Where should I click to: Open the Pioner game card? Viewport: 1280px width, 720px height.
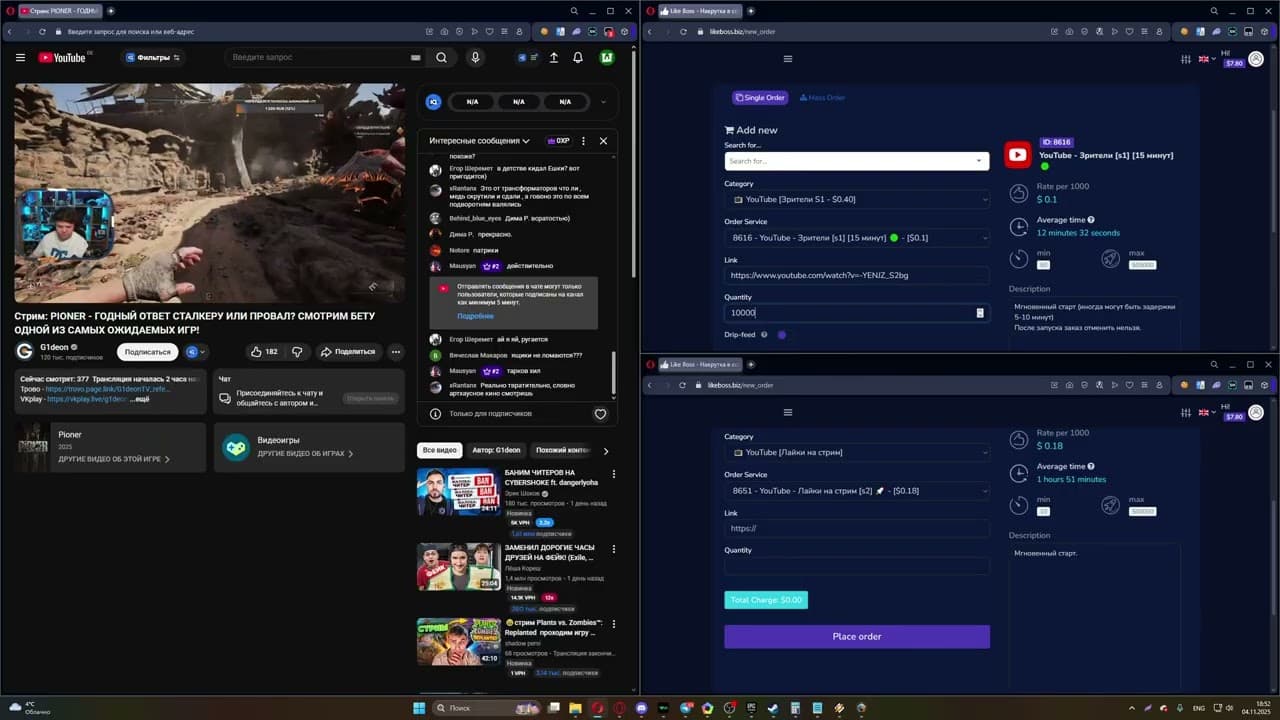coord(110,447)
